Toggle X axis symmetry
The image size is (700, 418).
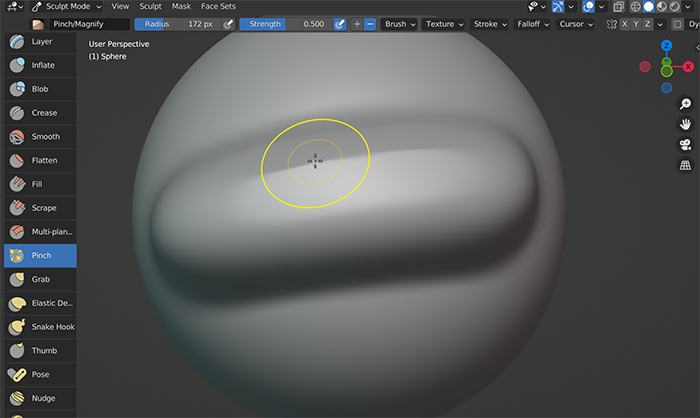point(625,24)
